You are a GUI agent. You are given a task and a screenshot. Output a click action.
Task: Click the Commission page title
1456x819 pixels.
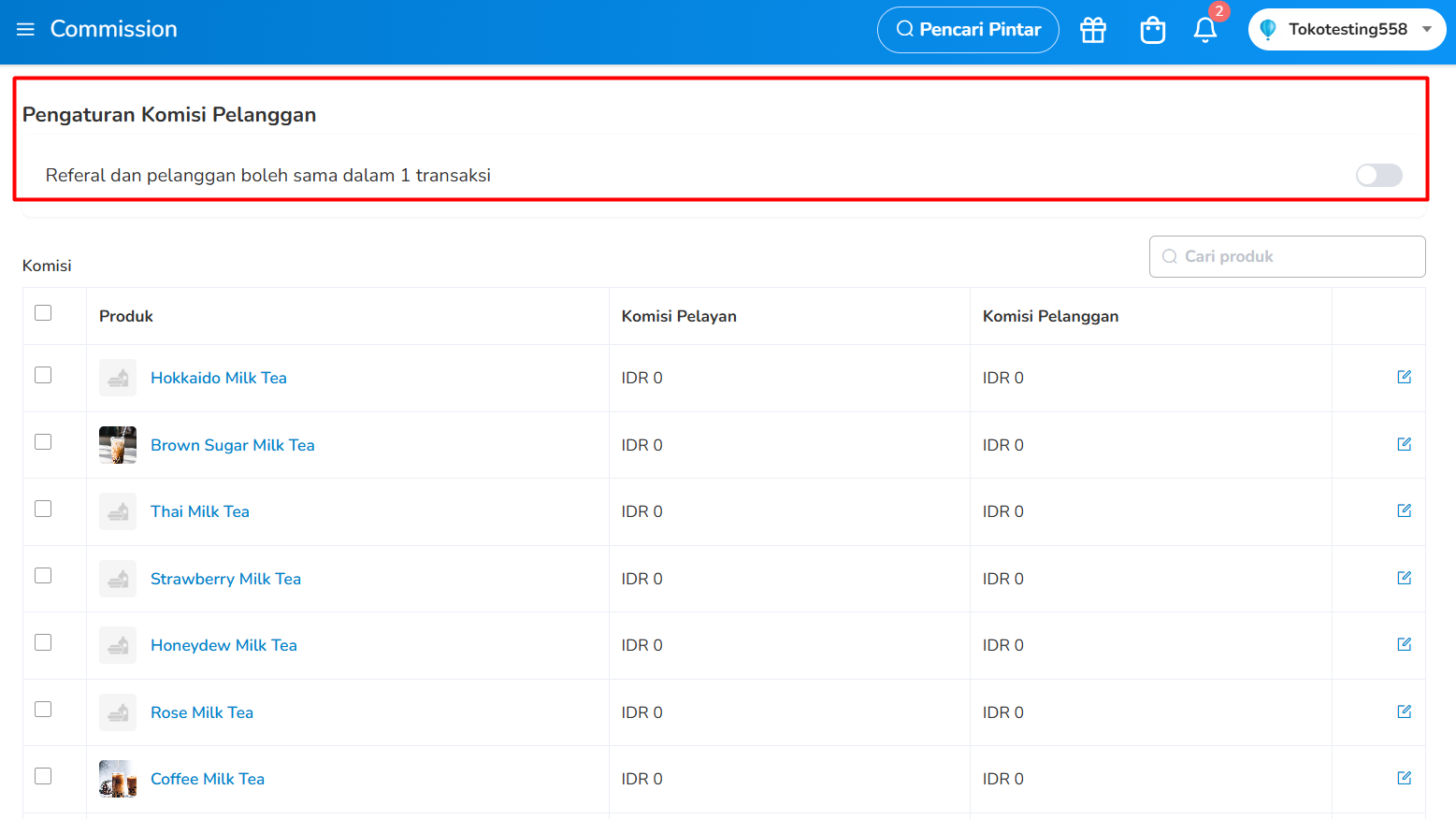tap(114, 29)
